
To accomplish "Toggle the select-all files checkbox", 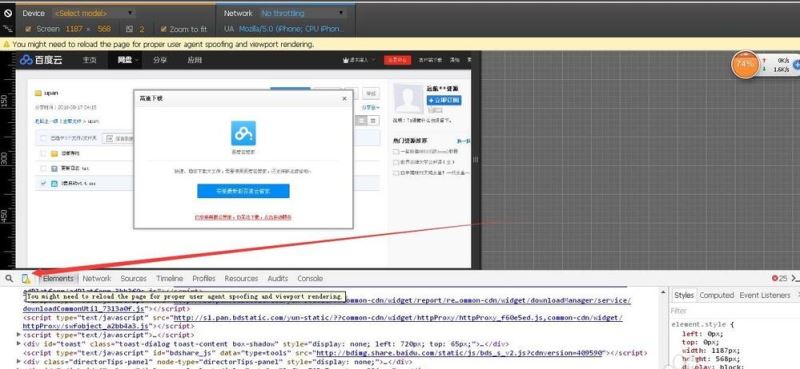I will point(43,138).
